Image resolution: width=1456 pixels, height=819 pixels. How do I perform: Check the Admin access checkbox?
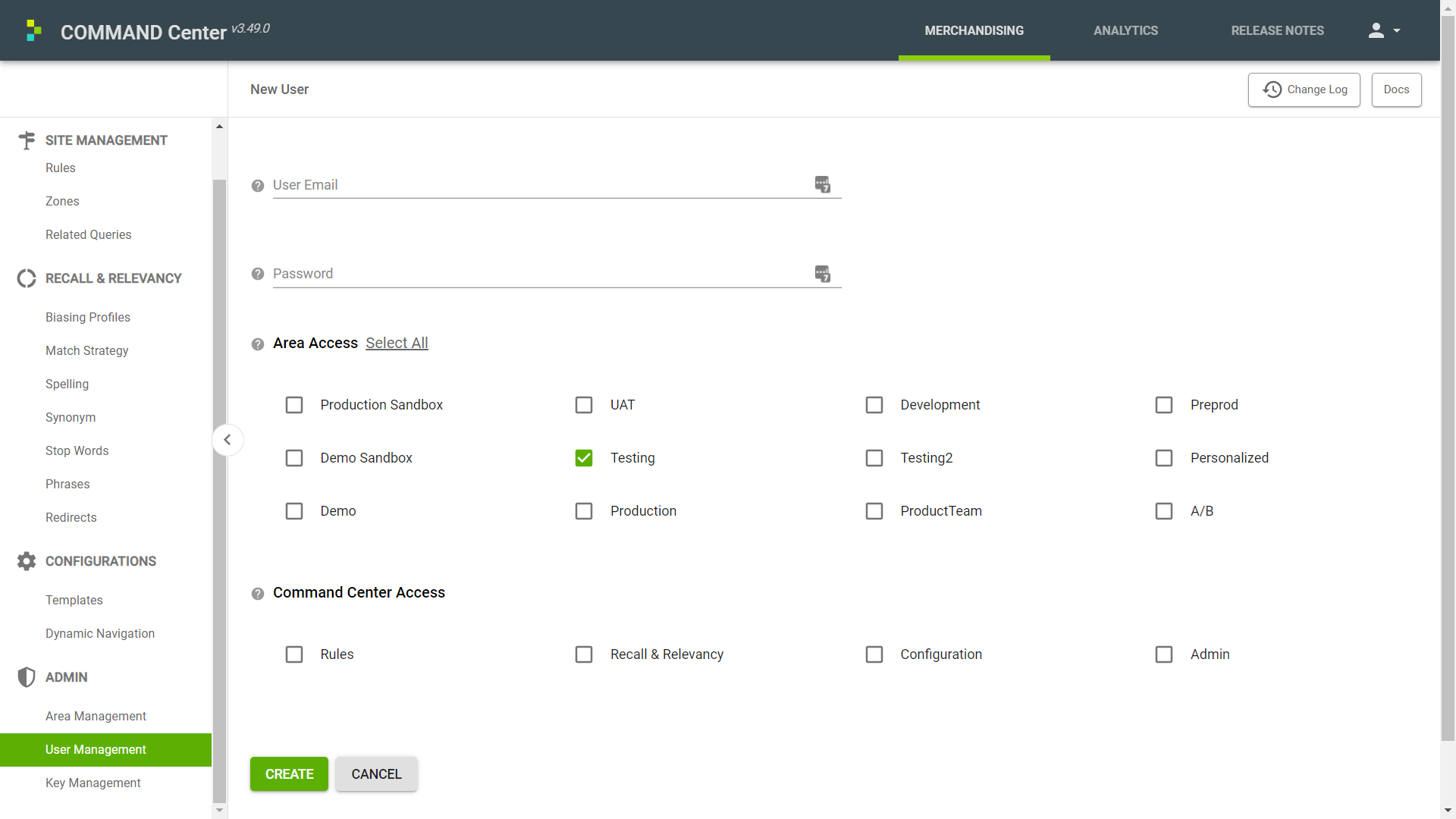click(1164, 654)
